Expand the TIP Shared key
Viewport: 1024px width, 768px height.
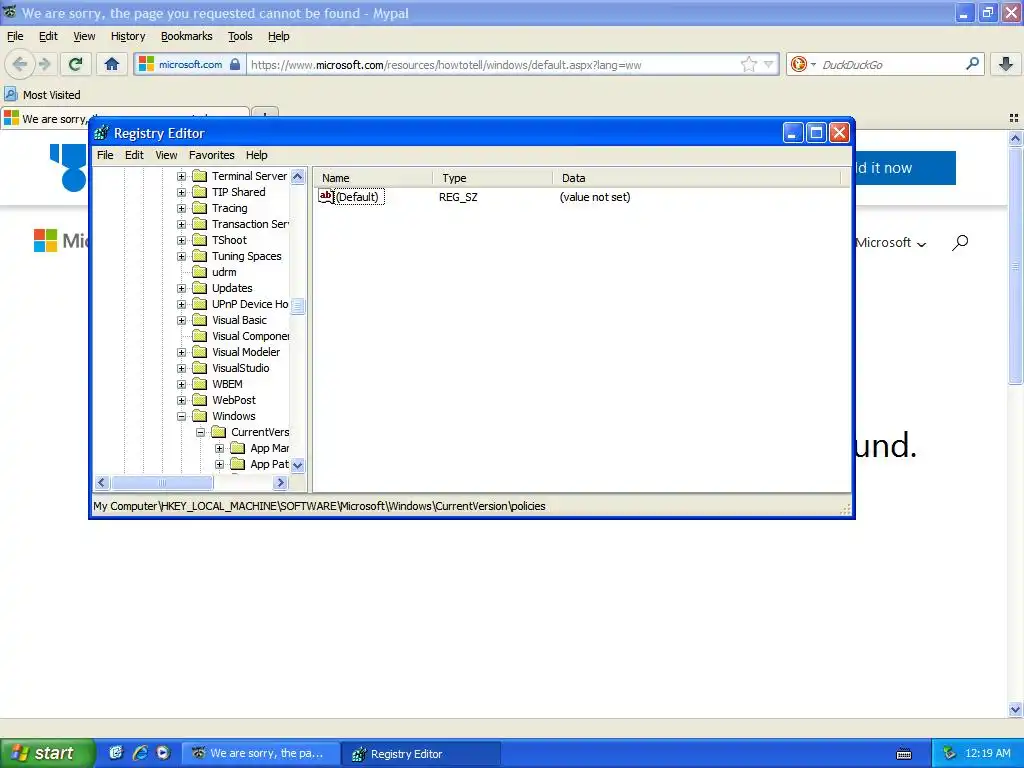click(182, 192)
